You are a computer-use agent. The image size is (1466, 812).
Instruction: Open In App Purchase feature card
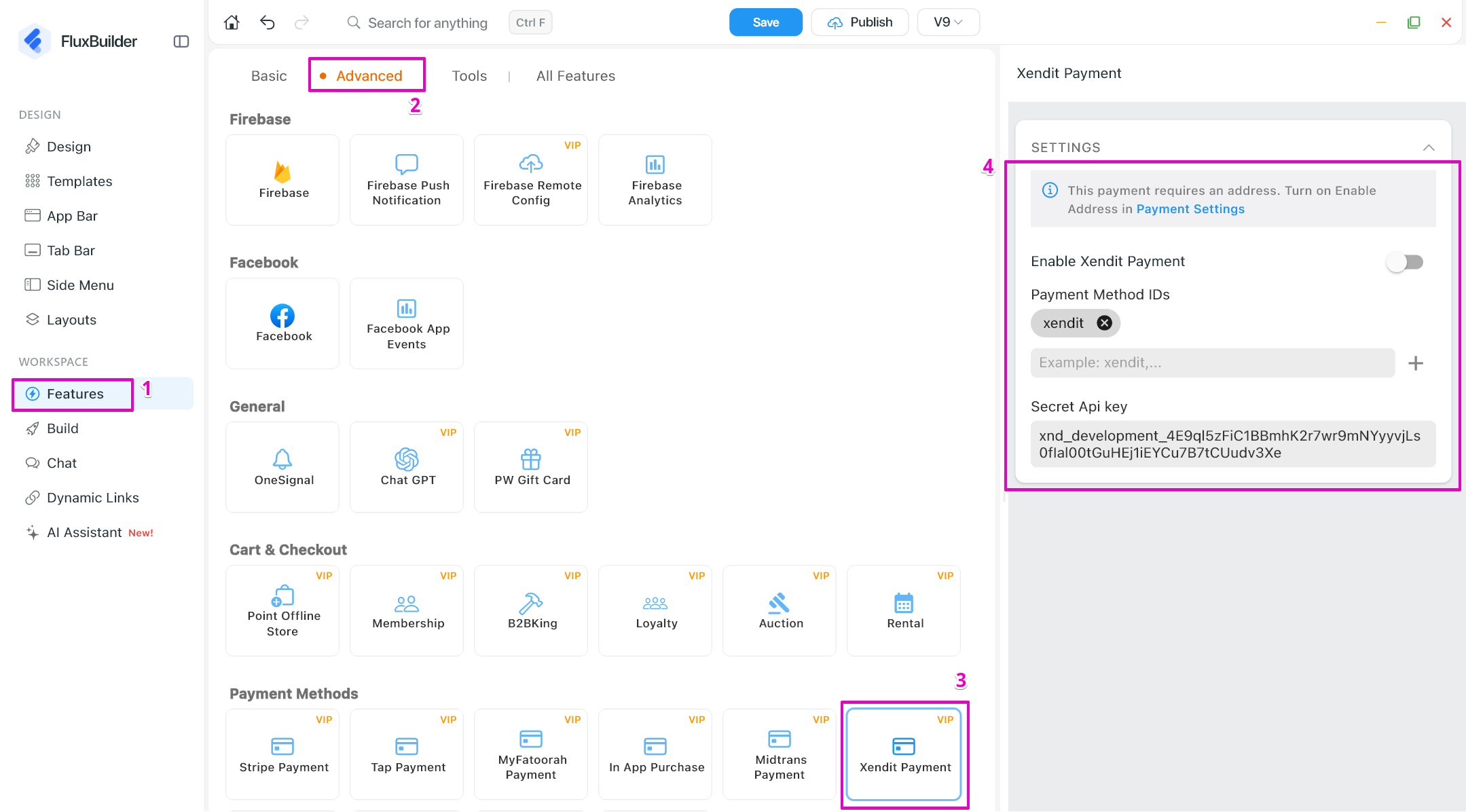[x=655, y=754]
